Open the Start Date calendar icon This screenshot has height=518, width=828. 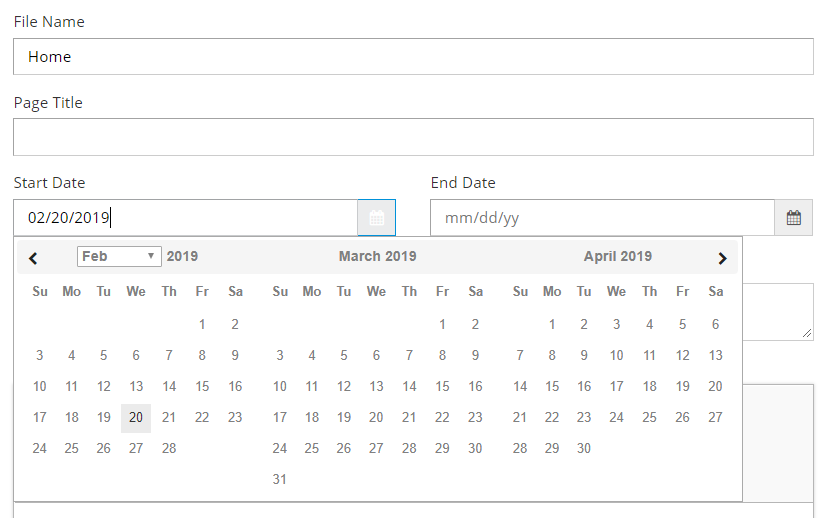(376, 218)
